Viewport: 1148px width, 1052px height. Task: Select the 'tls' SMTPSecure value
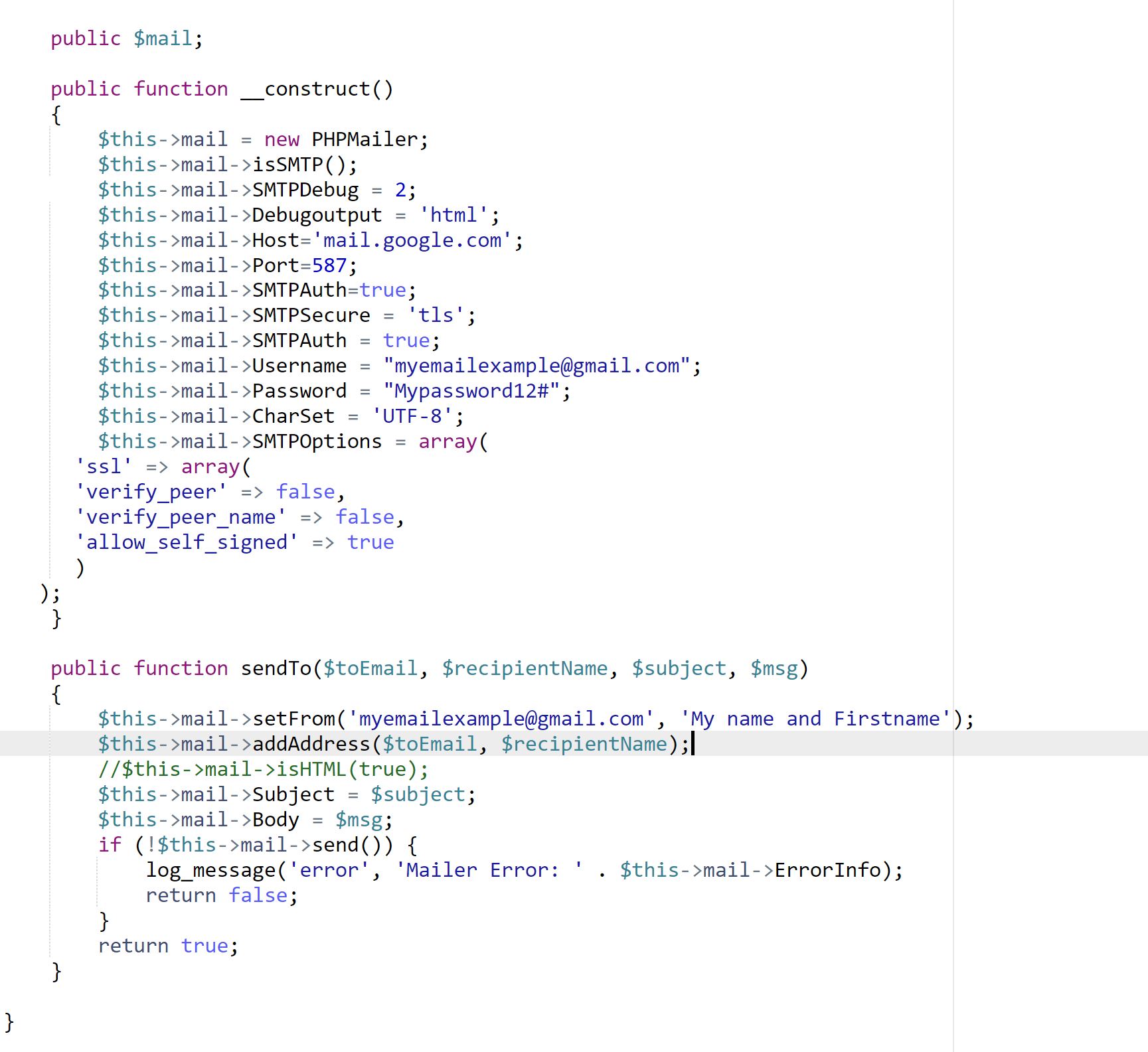[438, 315]
